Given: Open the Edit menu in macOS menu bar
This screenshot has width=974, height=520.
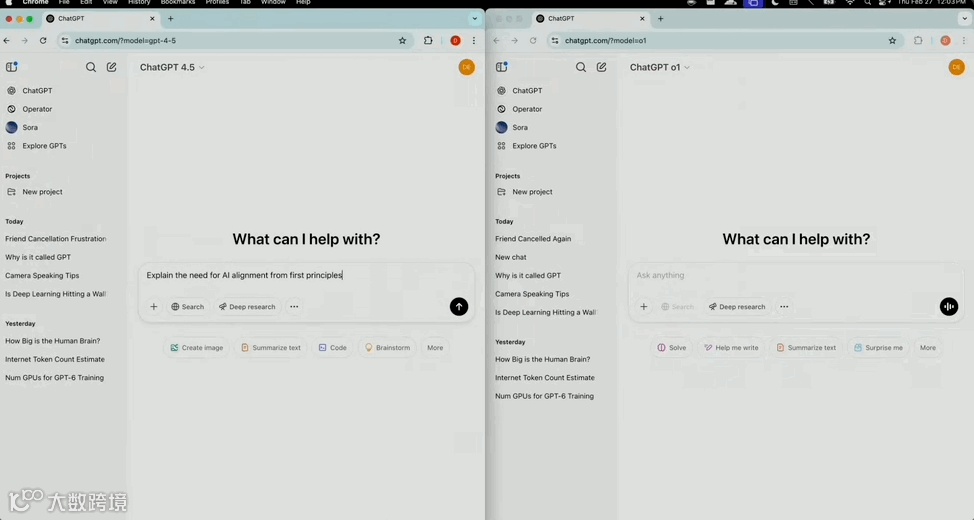Looking at the screenshot, I should pyautogui.click(x=86, y=2).
